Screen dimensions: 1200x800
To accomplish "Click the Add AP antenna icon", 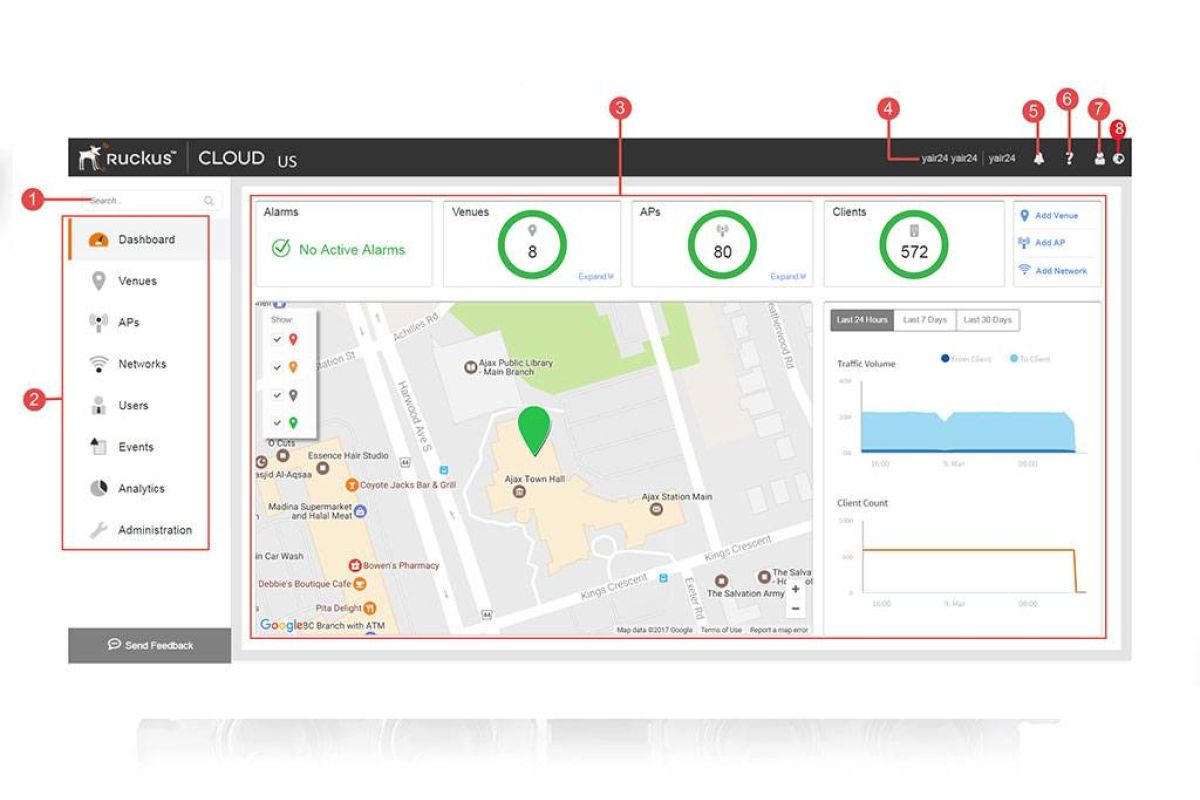I will (1024, 243).
